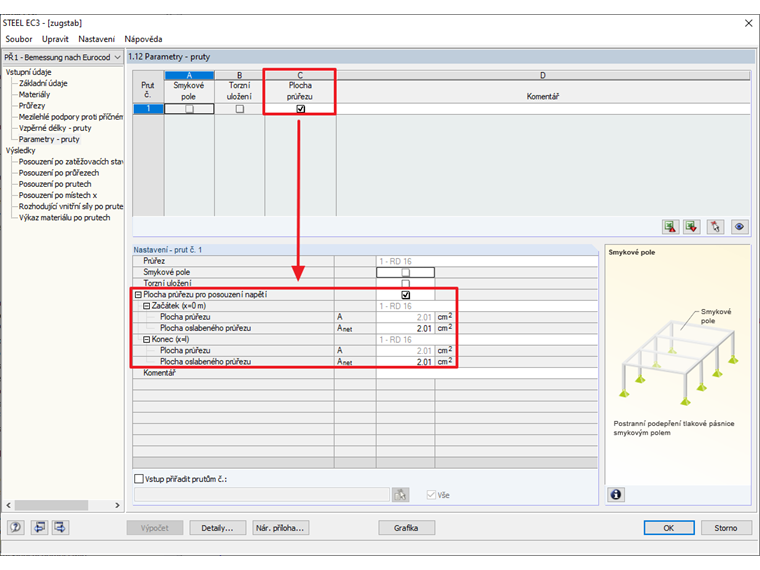Screen dimensions: 760x570
Task: Open the Soubor menu
Action: point(19,39)
